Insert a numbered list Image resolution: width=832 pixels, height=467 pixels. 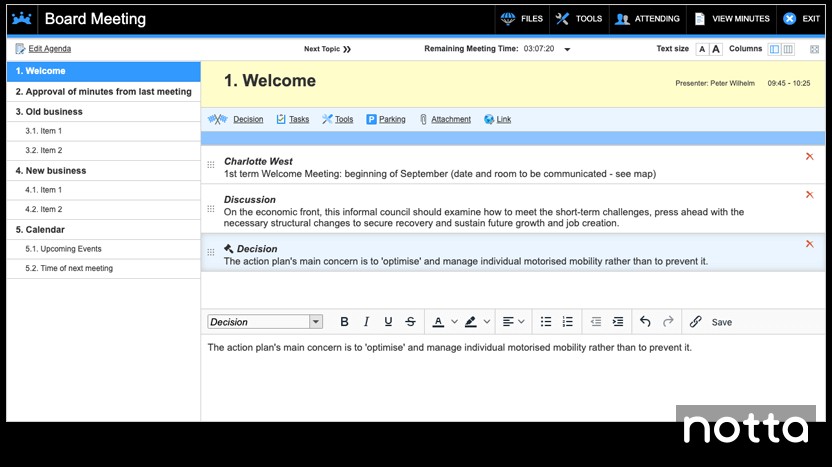(568, 322)
